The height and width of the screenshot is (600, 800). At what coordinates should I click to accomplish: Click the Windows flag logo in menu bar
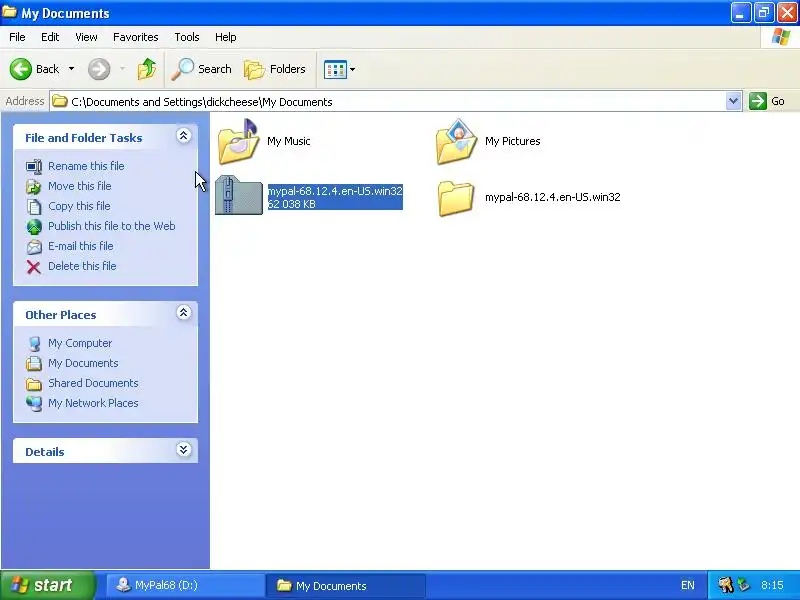pos(781,37)
